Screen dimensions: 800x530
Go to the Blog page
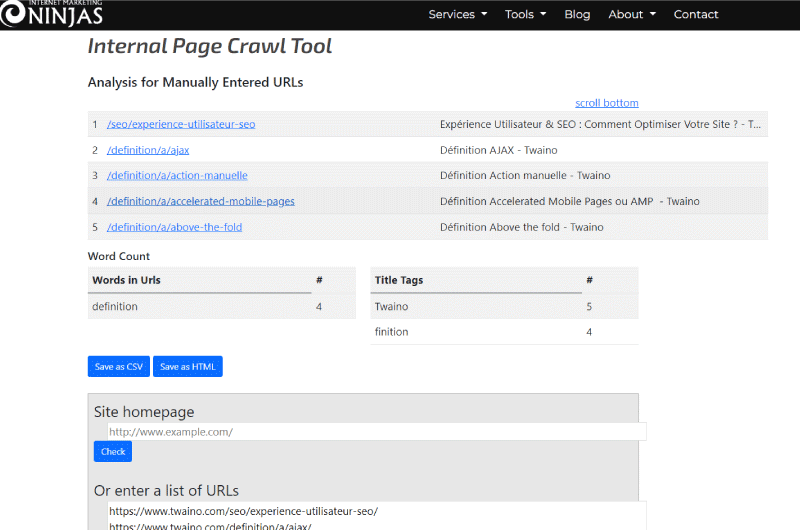tap(577, 14)
